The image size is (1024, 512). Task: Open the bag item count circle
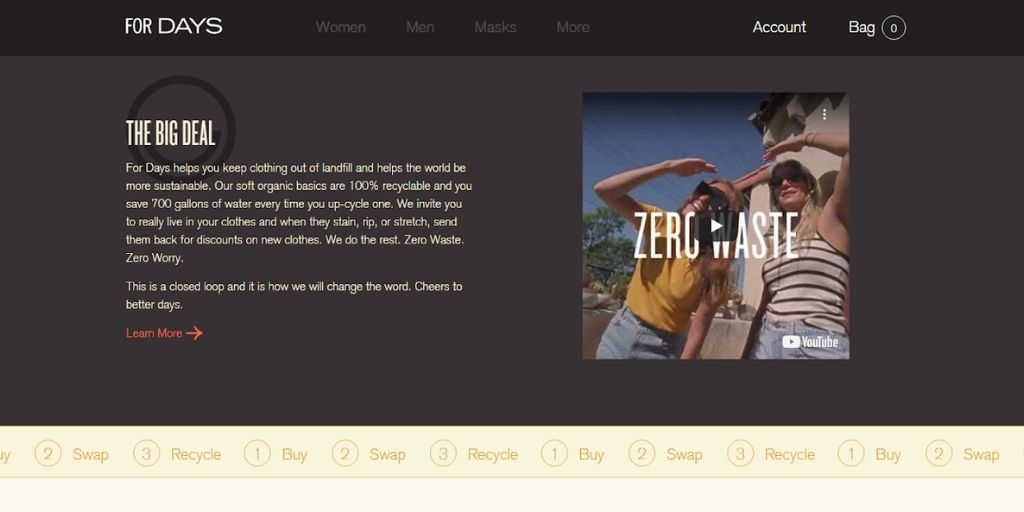point(893,28)
